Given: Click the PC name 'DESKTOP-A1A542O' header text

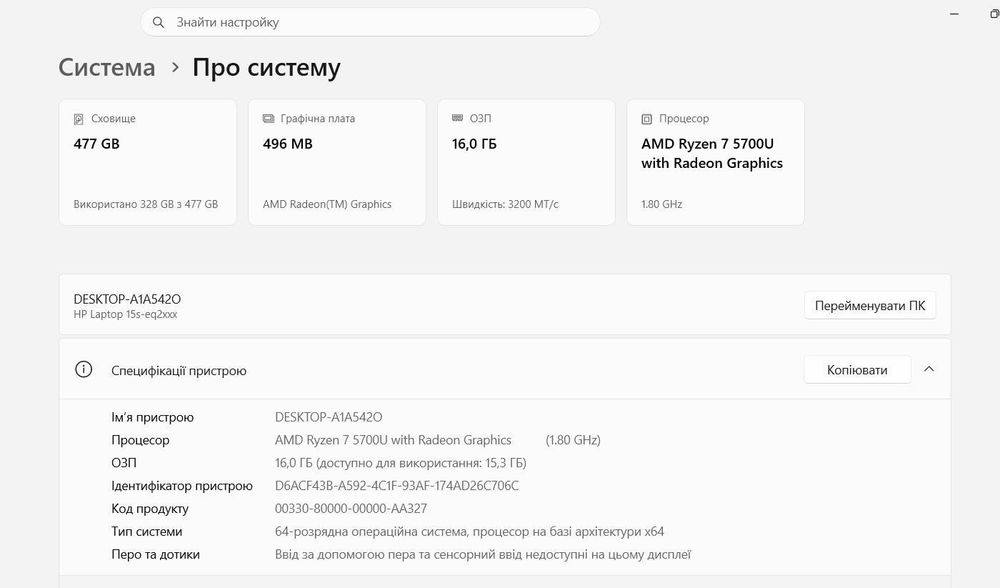Looking at the screenshot, I should point(128,299).
